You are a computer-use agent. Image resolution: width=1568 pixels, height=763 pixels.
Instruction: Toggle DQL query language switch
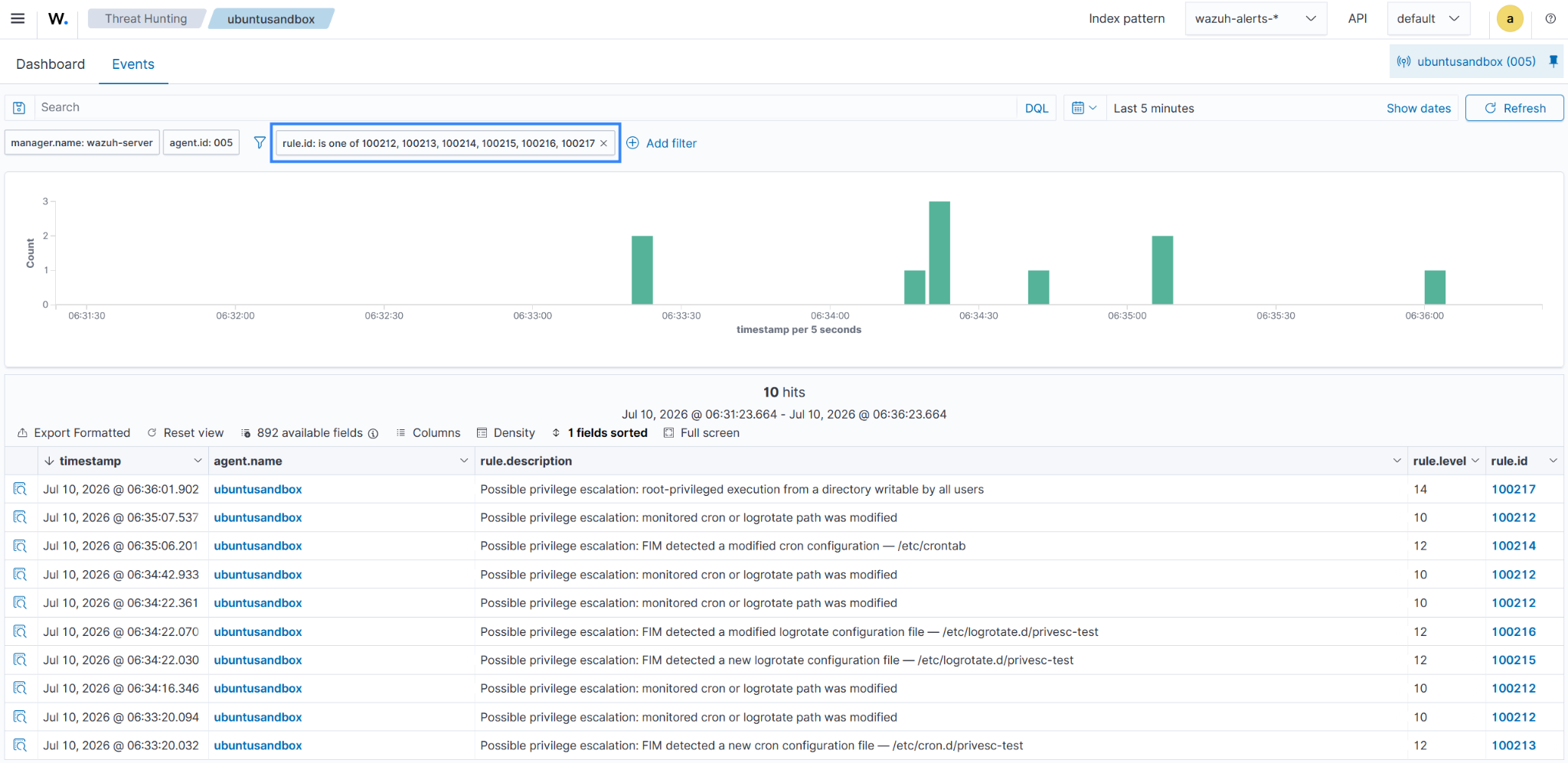[1036, 108]
